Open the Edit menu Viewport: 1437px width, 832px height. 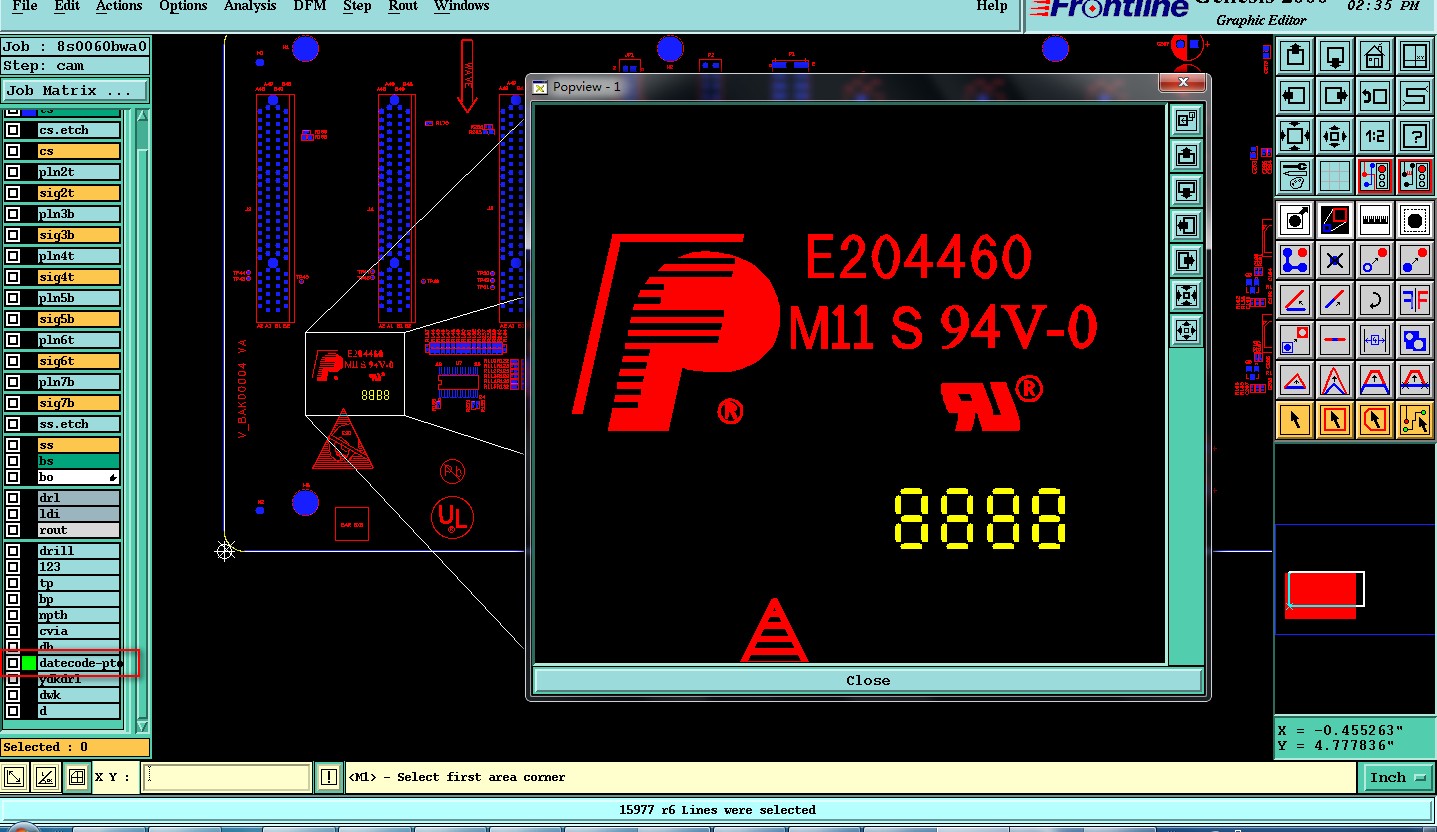coord(67,6)
